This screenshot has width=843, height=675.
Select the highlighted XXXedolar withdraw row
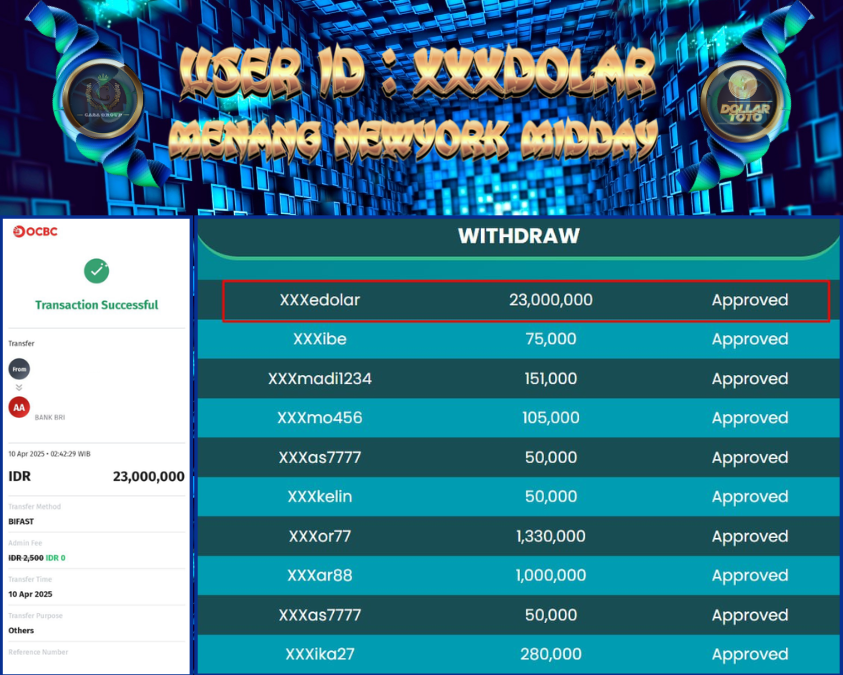pos(525,300)
